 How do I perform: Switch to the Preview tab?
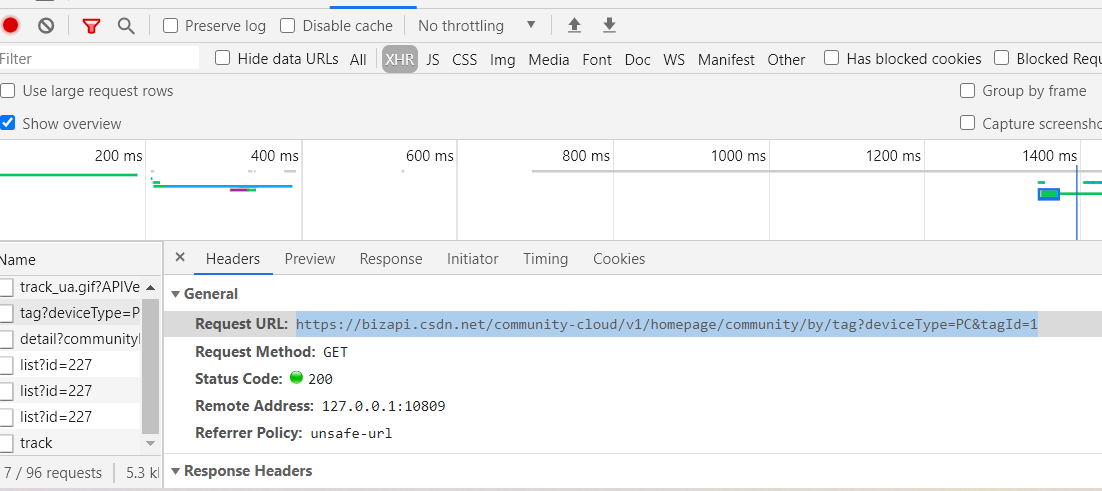310,258
